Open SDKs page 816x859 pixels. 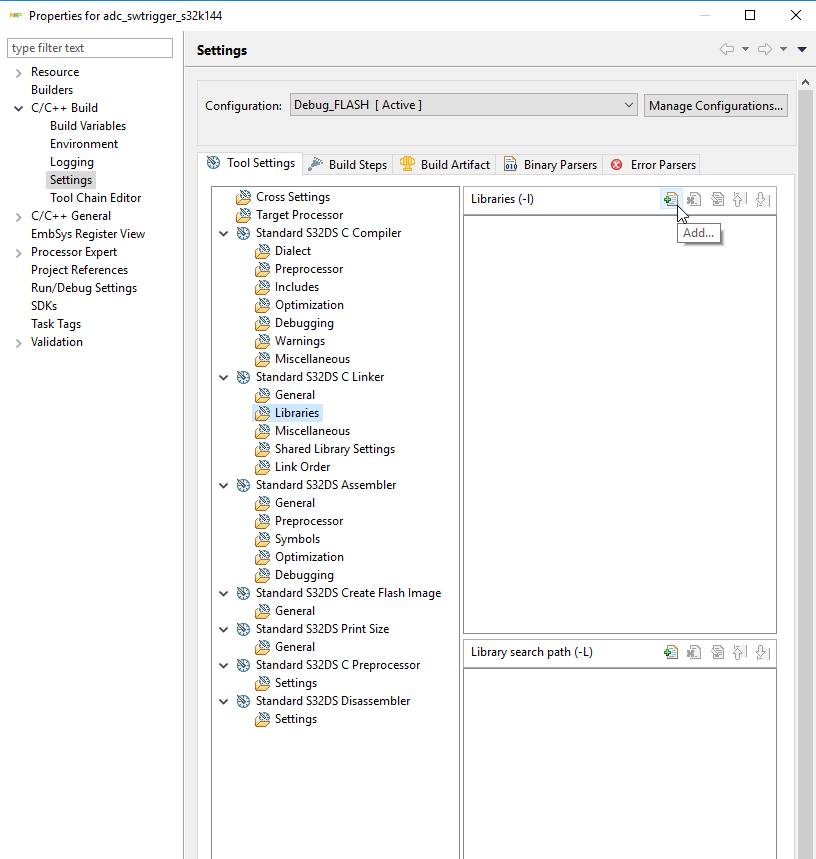click(x=44, y=306)
